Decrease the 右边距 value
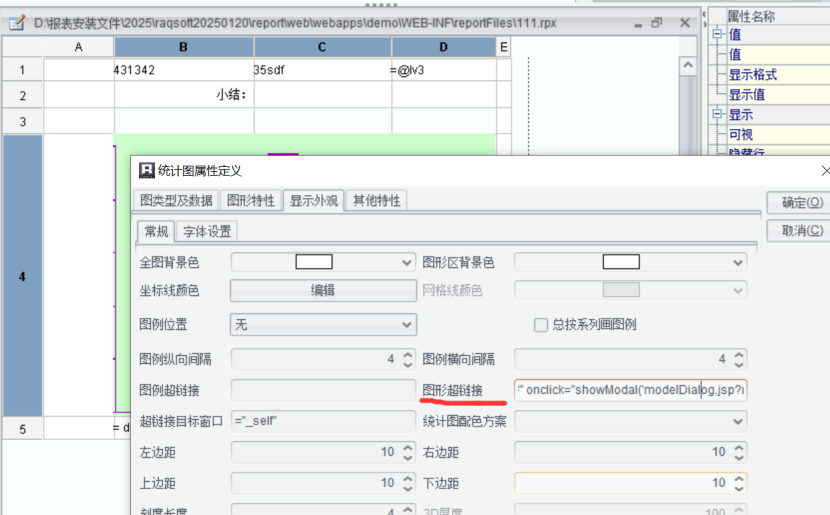 (739, 457)
